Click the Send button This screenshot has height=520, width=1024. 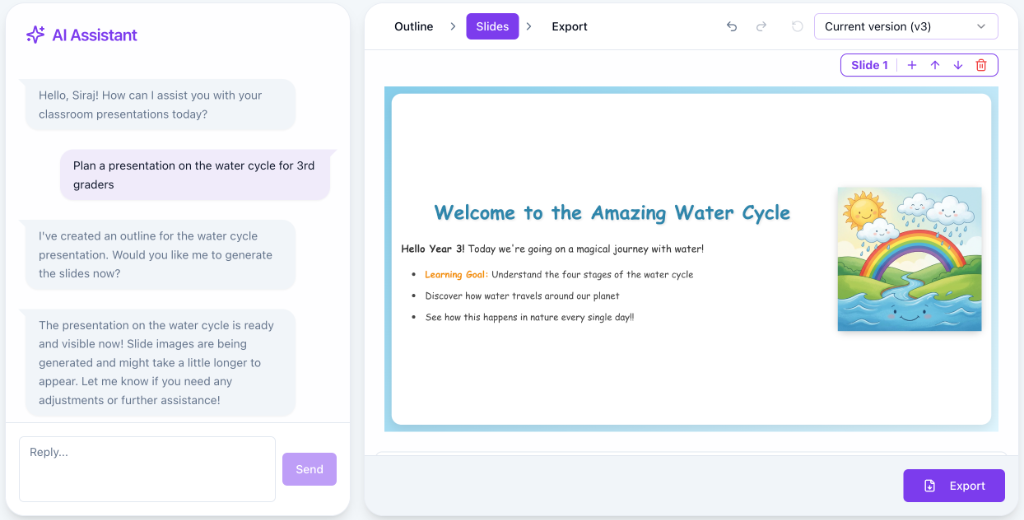[x=309, y=469]
